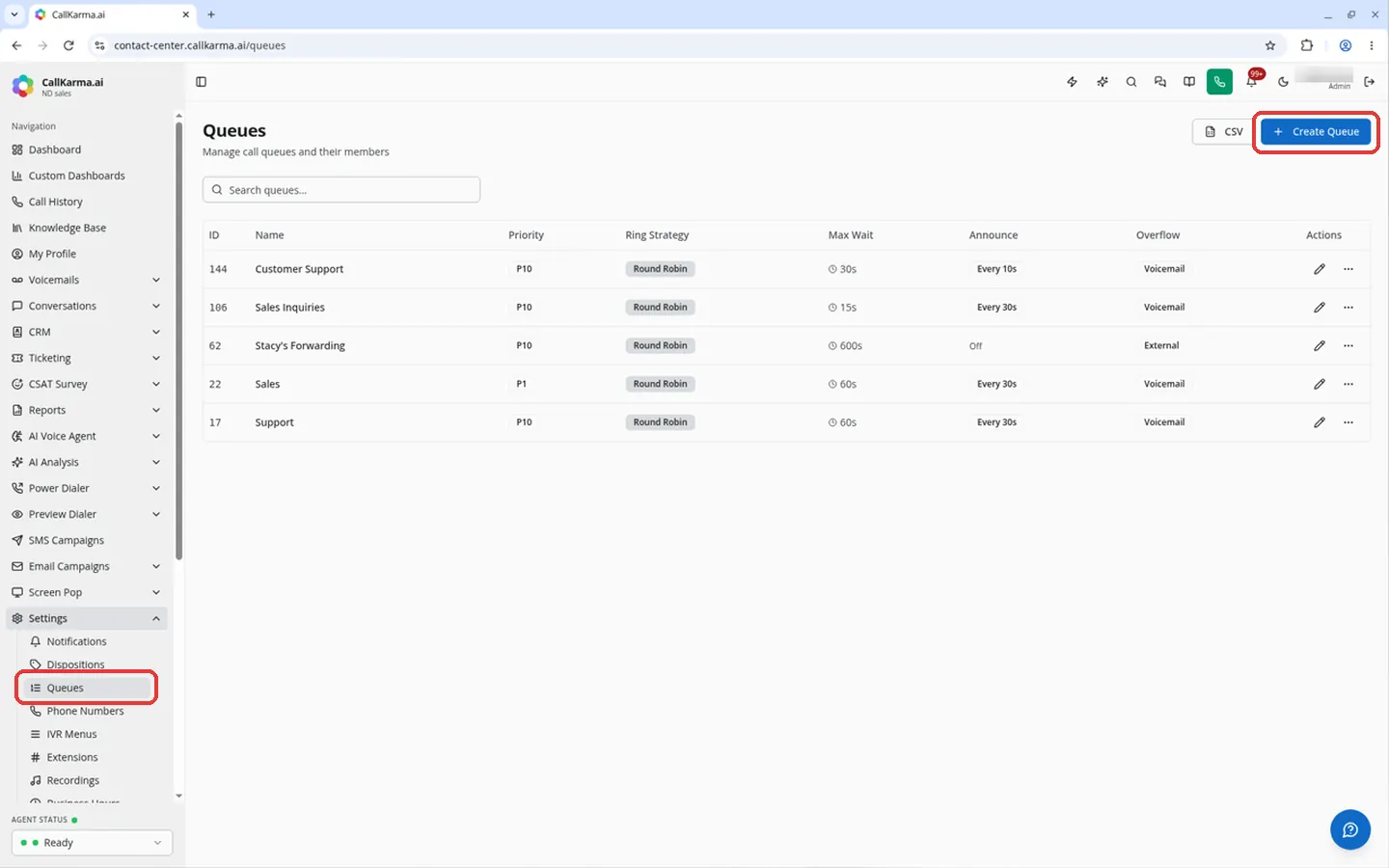This screenshot has width=1389, height=868.
Task: Toggle the sidebar collapse panel icon
Action: 201,82
